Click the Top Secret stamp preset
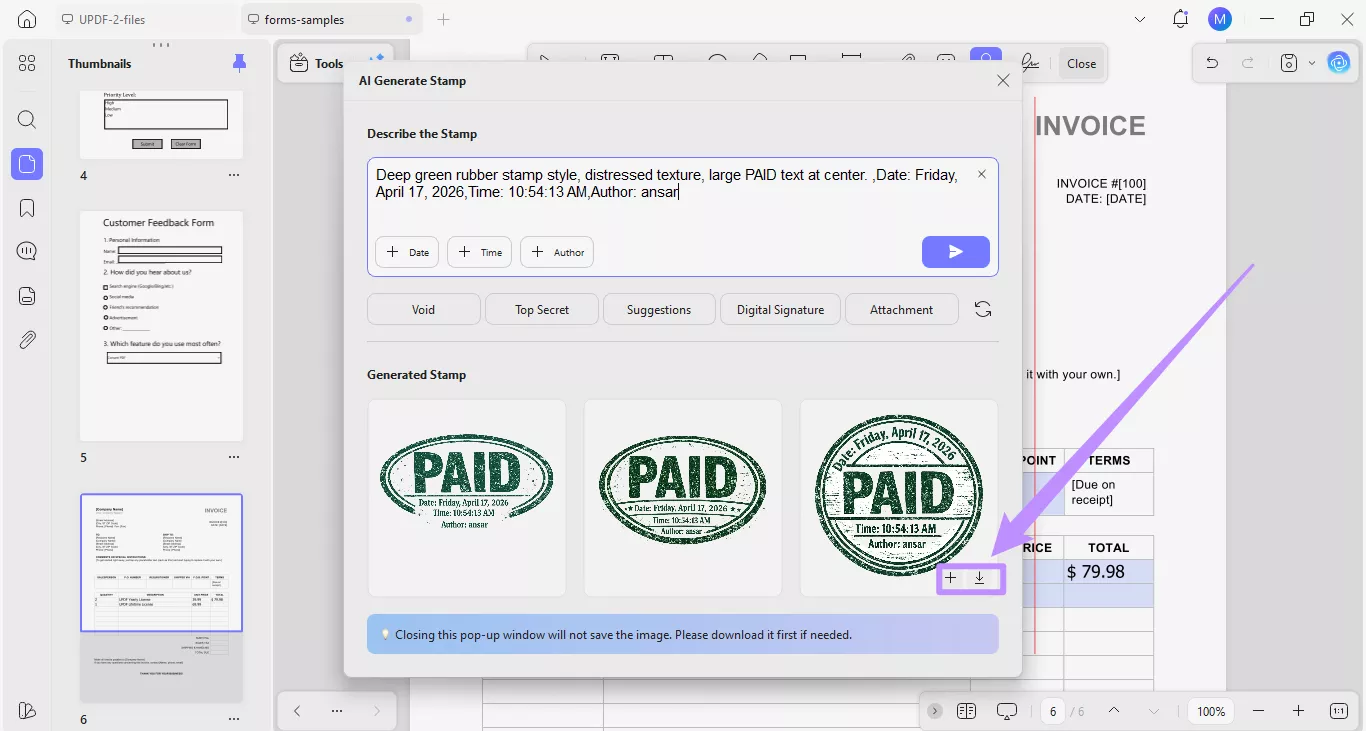The image size is (1366, 731). [x=541, y=309]
